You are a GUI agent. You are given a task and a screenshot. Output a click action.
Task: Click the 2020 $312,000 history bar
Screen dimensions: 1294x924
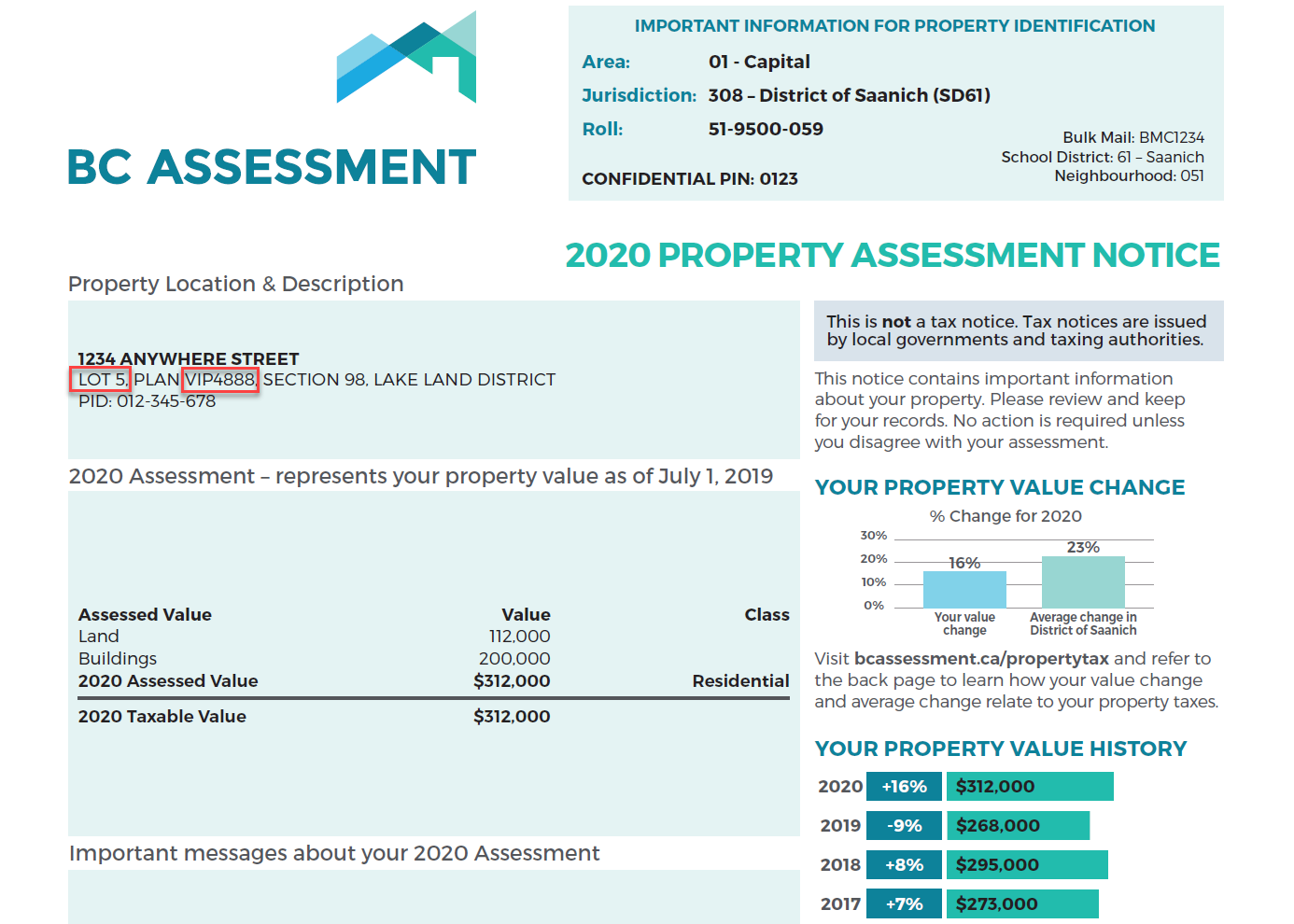coord(1030,787)
